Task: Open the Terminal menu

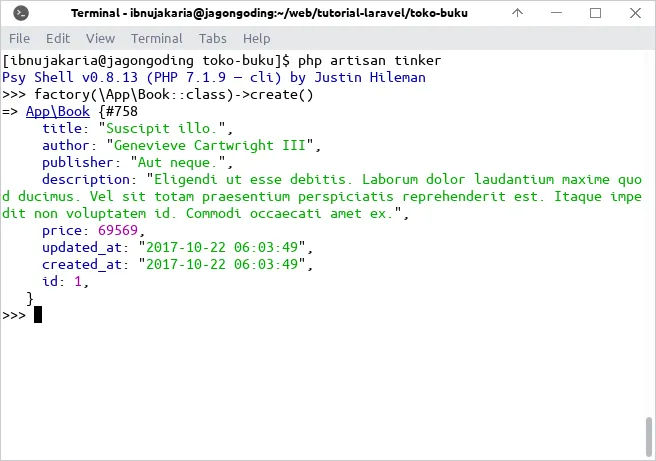Action: [156, 38]
